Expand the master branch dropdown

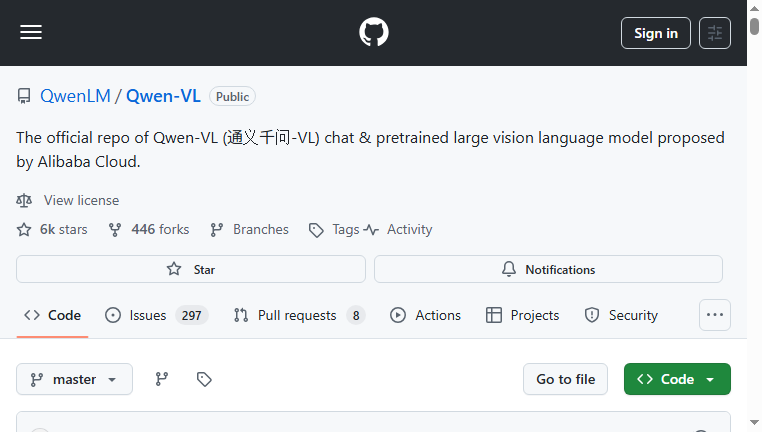(74, 379)
